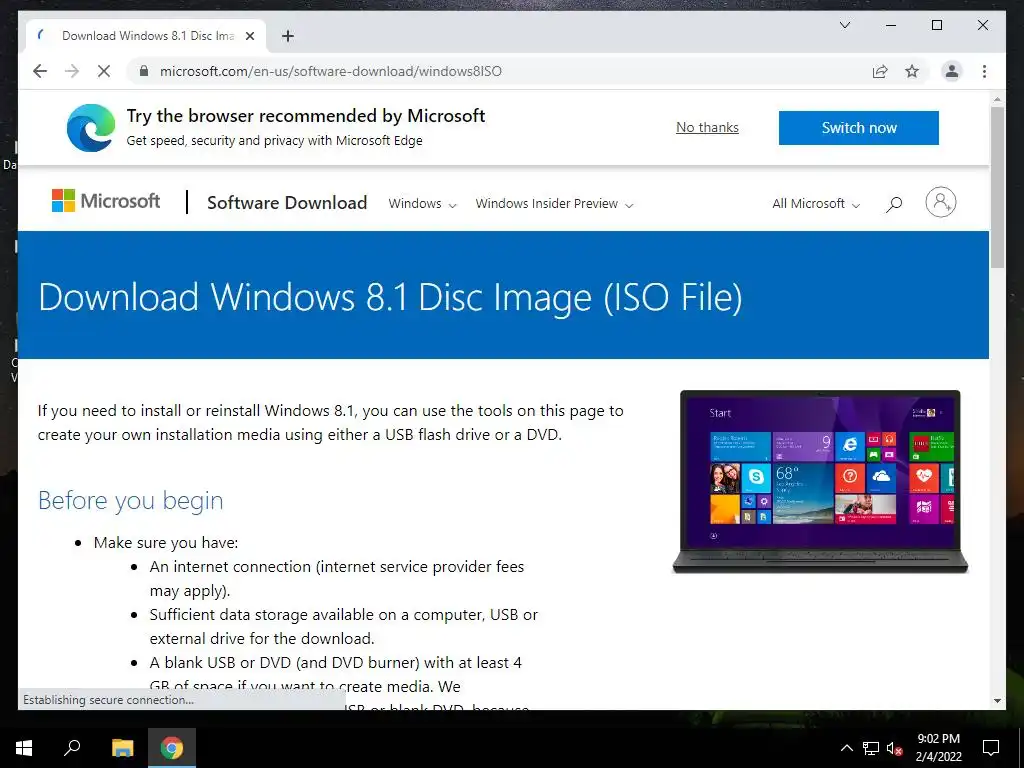The height and width of the screenshot is (768, 1024).
Task: Dismiss the Edge banner with No thanks
Action: click(x=707, y=127)
